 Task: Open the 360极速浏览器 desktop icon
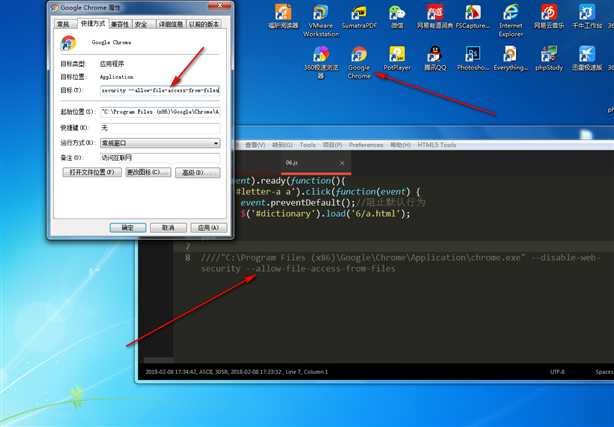pos(321,63)
